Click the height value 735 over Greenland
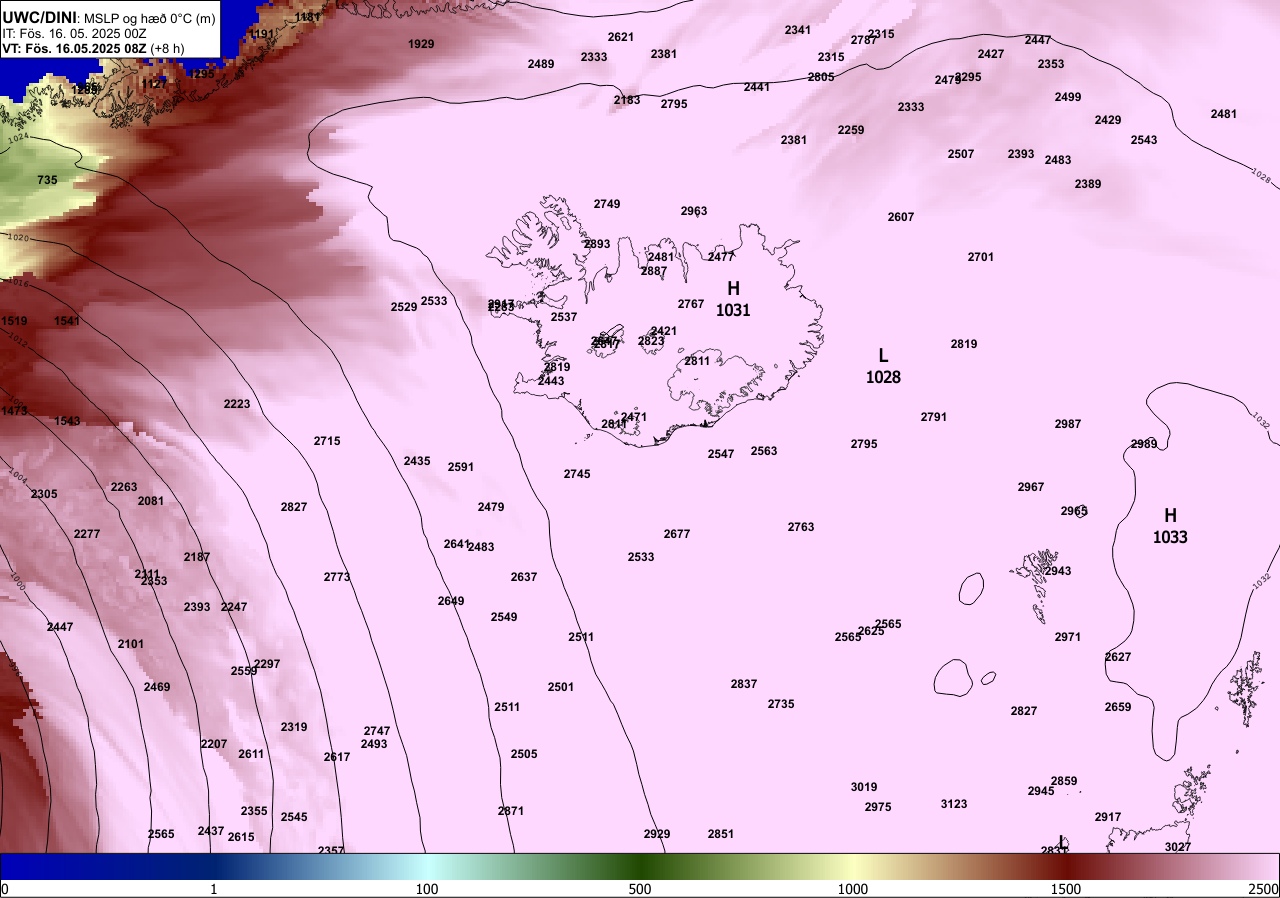 [x=47, y=180]
